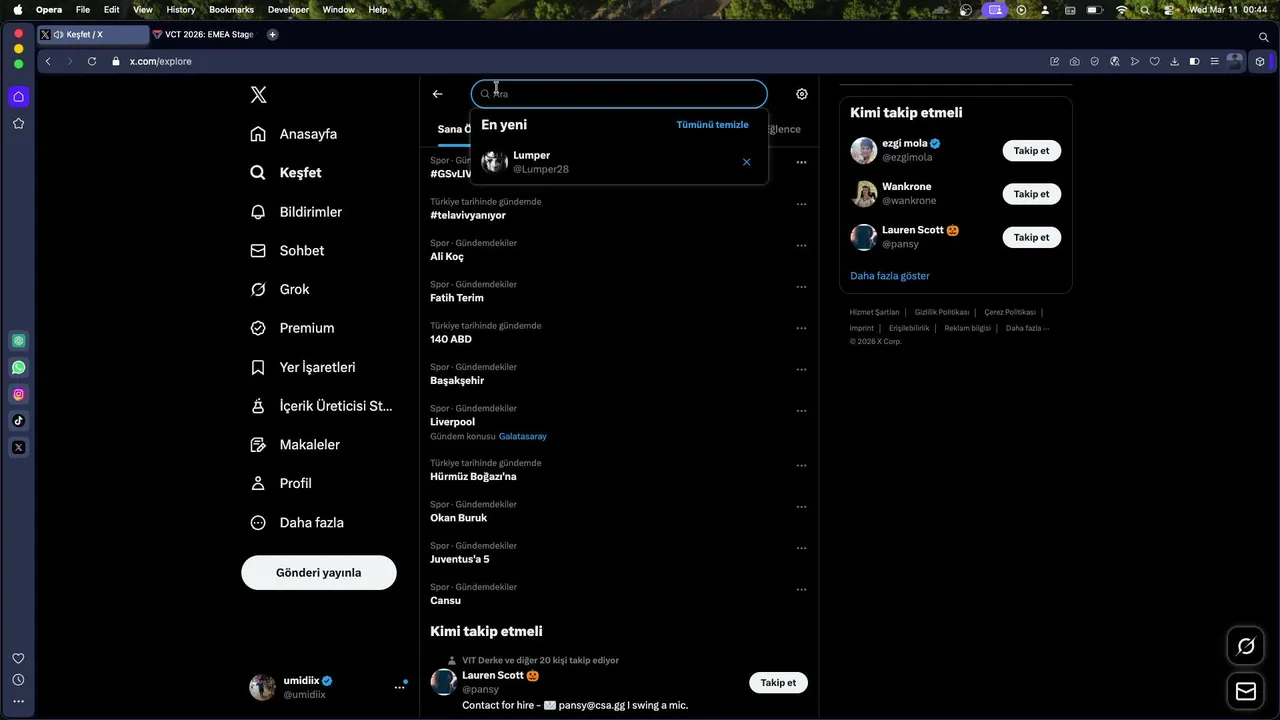Open the Developer menu in menu bar

288,9
